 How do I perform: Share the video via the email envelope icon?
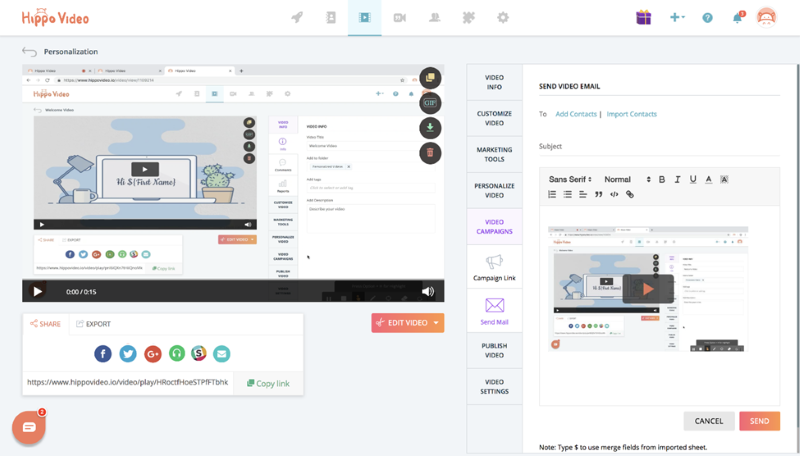tap(221, 353)
